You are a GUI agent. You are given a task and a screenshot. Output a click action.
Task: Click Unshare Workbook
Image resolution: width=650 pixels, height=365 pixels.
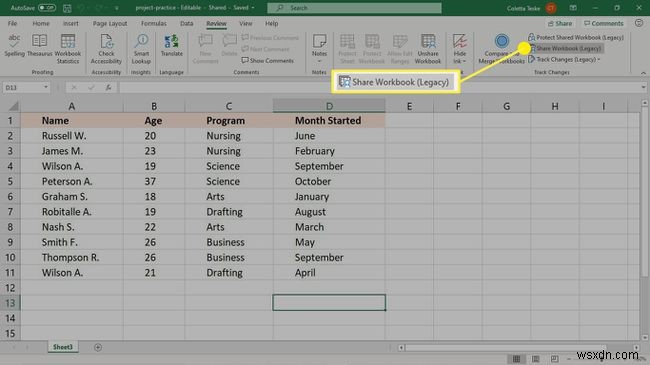coord(428,49)
